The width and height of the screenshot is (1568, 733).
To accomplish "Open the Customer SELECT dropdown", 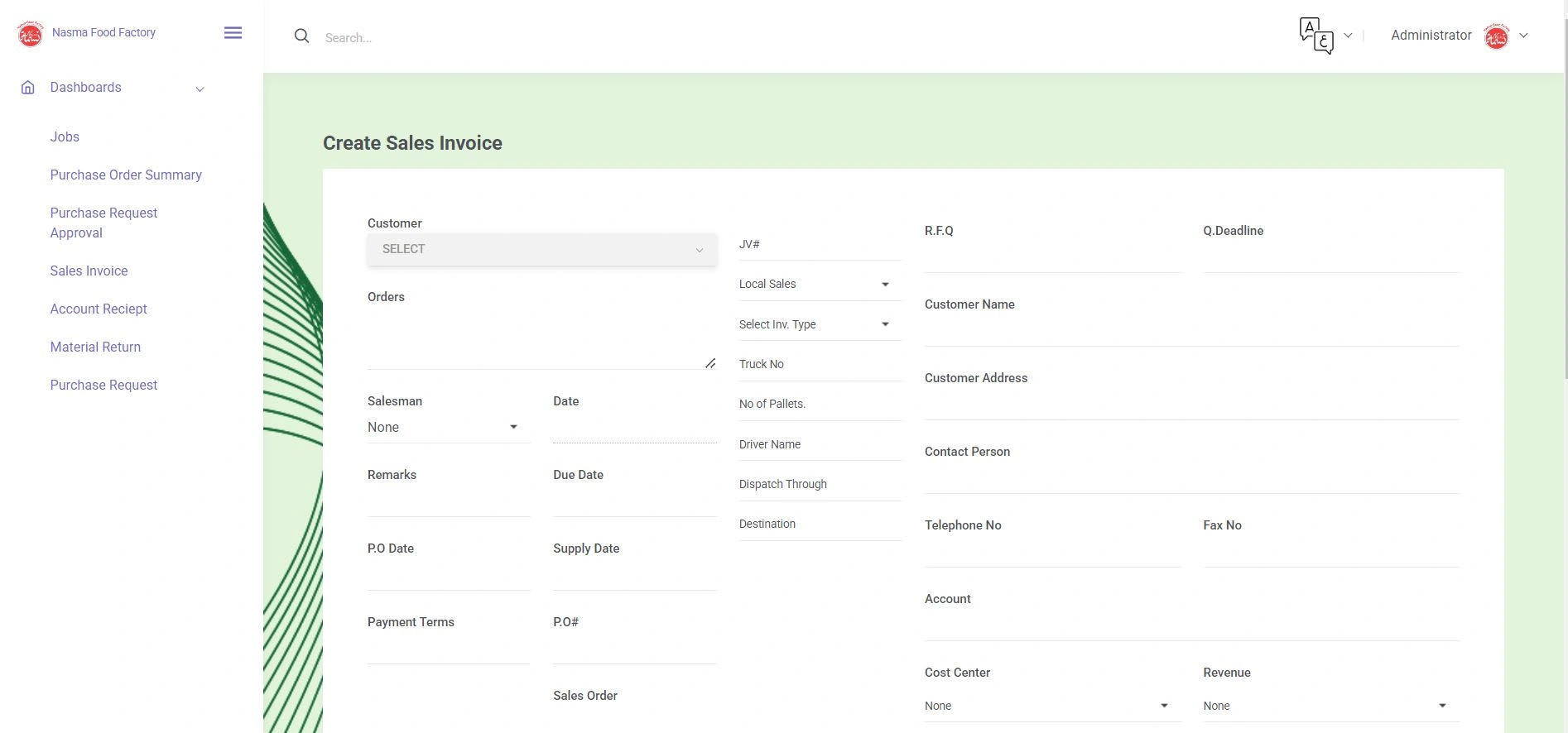I will (x=542, y=249).
